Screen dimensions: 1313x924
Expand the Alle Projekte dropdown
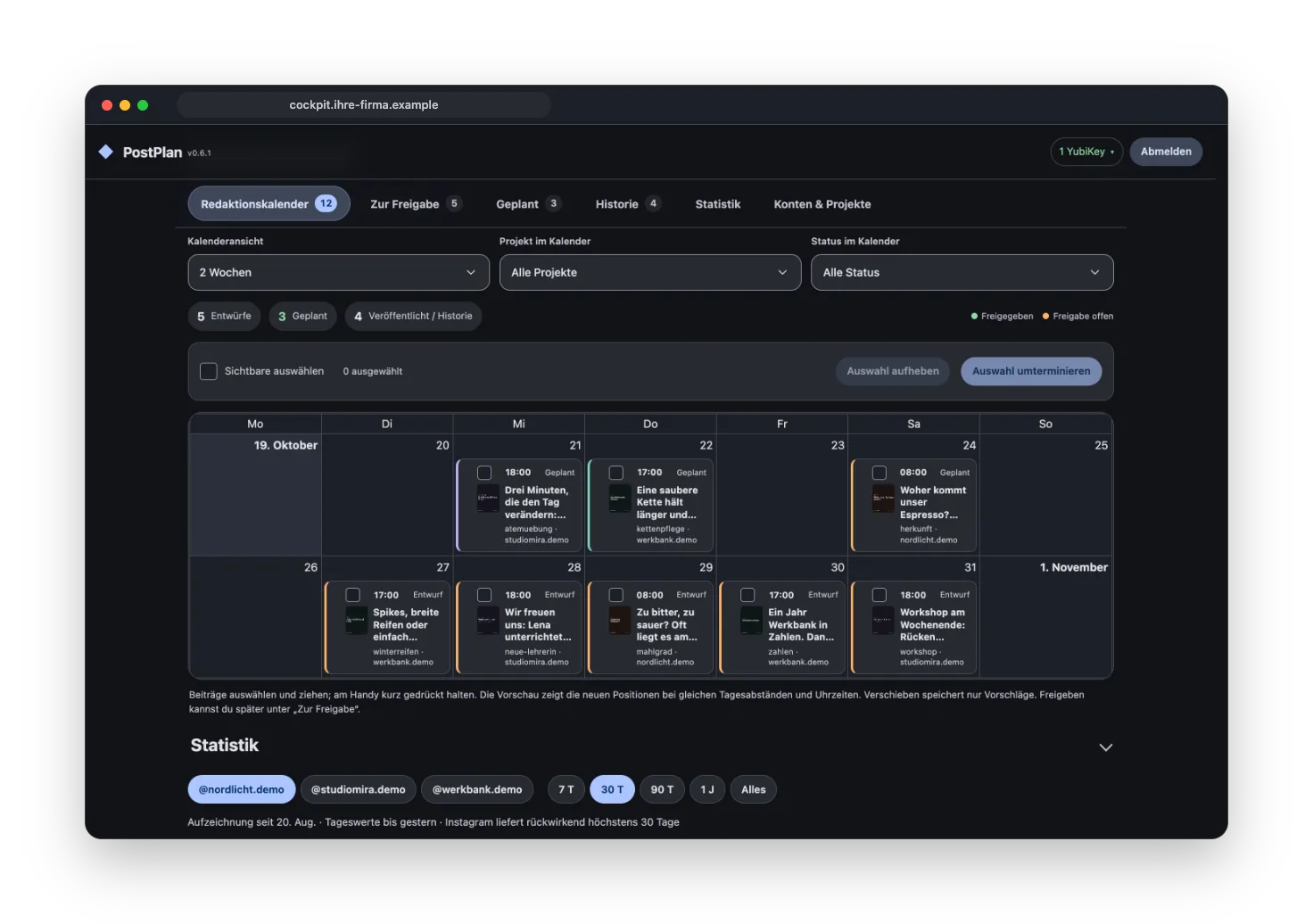pos(650,273)
